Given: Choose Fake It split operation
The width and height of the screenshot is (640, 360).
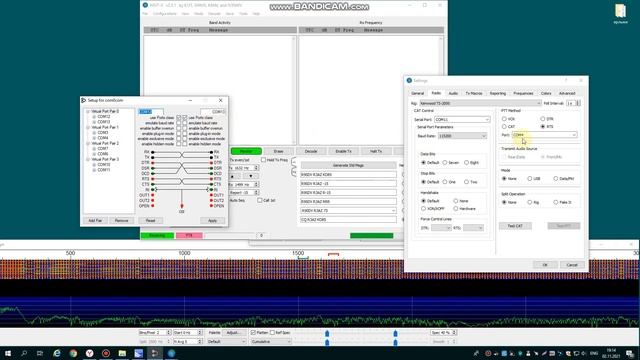Looking at the screenshot, I should tap(556, 202).
